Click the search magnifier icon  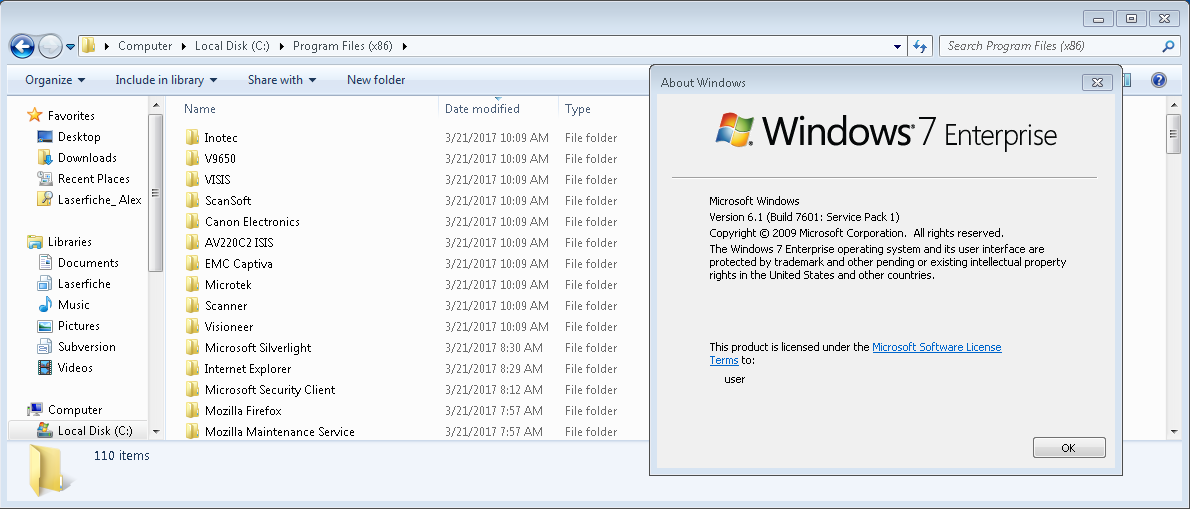1169,46
